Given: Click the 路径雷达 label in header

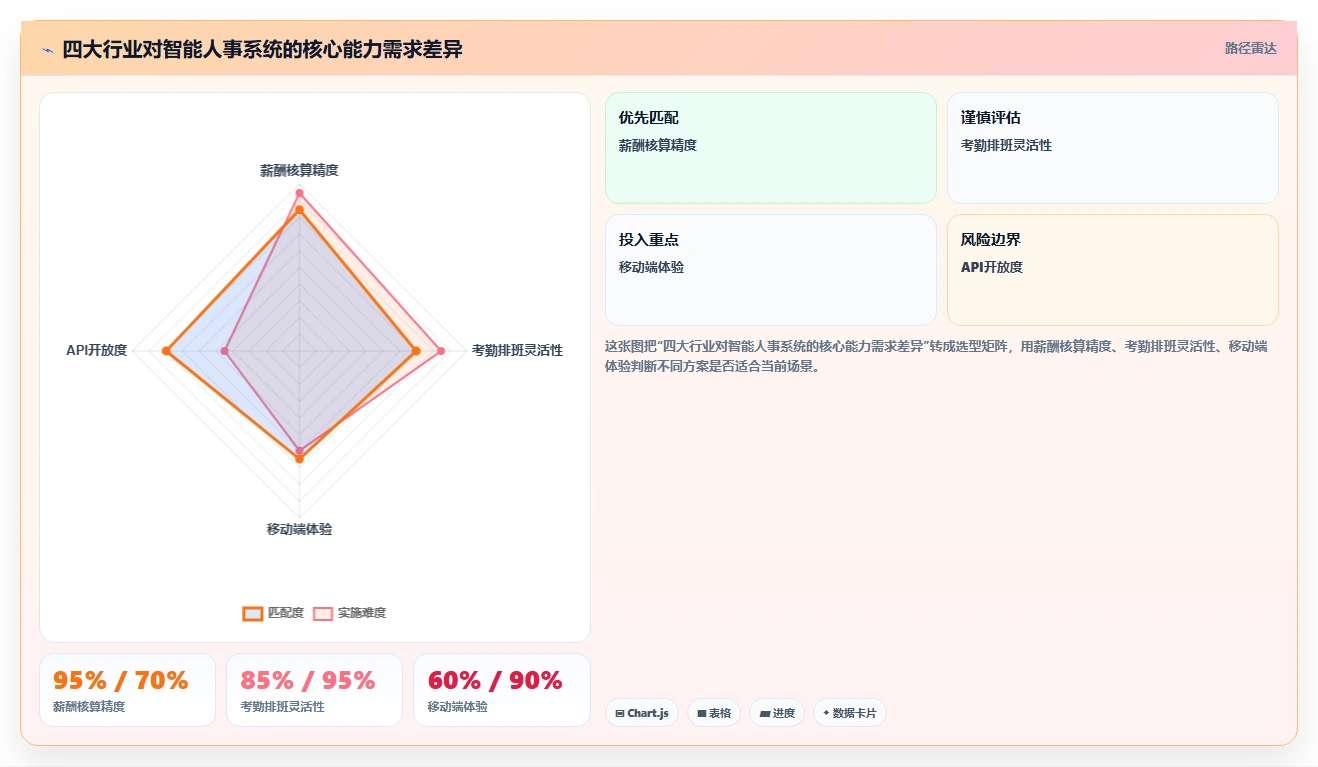Looking at the screenshot, I should [x=1250, y=48].
